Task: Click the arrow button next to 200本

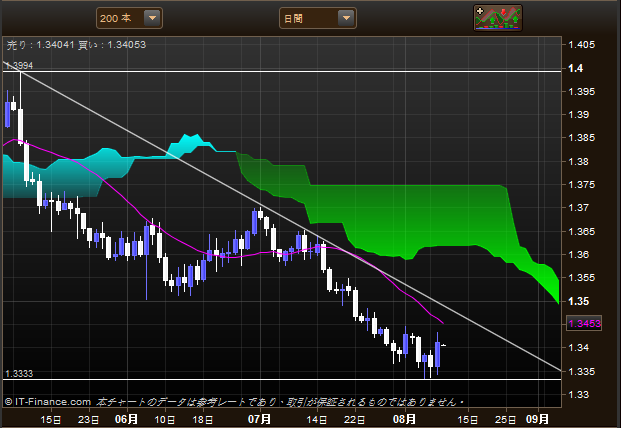Action: tap(152, 18)
